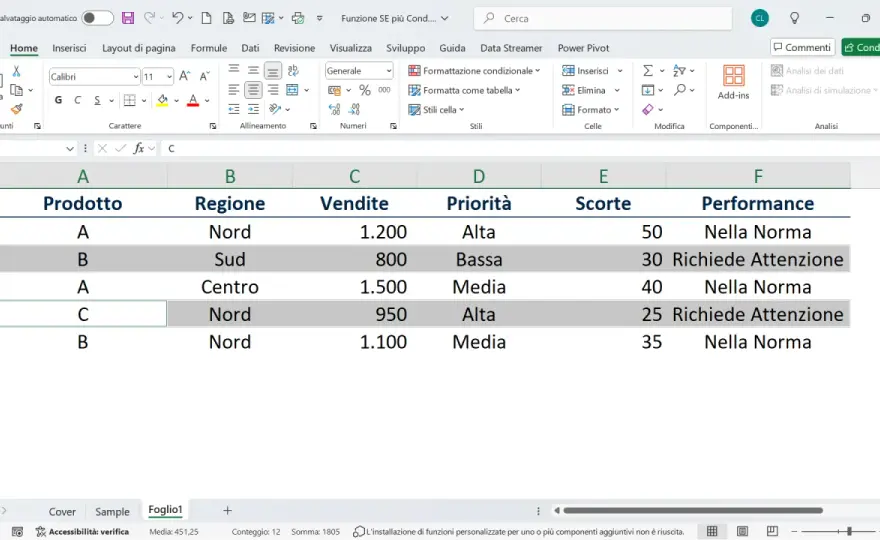Click the Power Pivot tab
The image size is (880, 540).
click(x=583, y=48)
